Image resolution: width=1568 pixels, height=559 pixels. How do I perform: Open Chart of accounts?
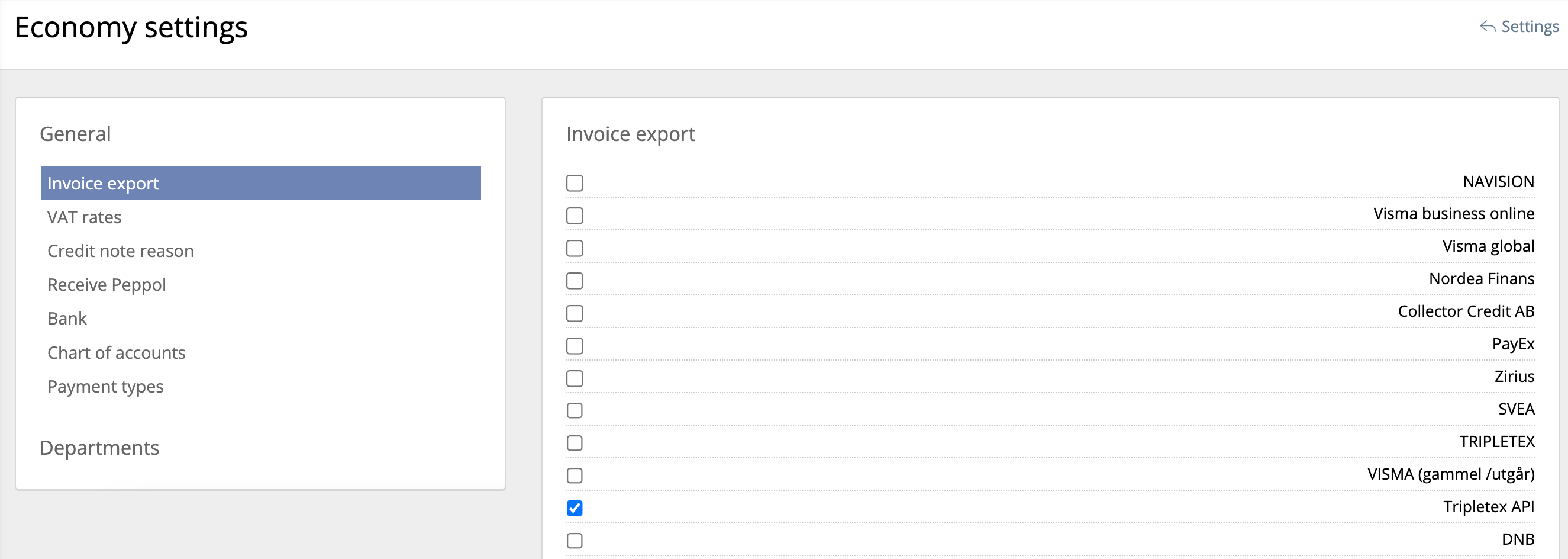coord(116,352)
